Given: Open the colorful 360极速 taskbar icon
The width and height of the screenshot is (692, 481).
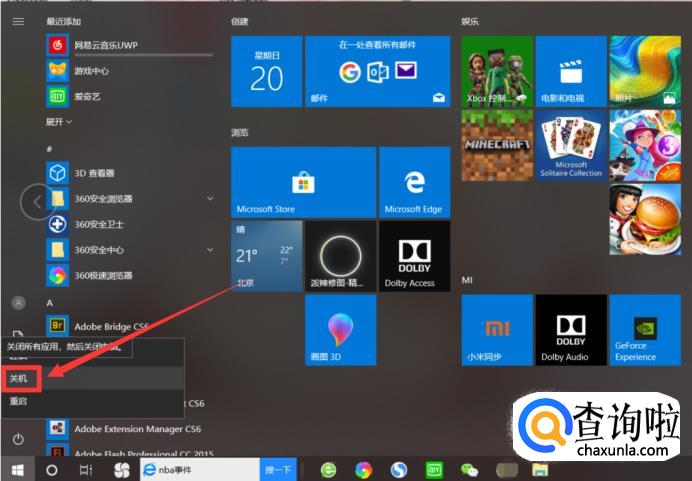Looking at the screenshot, I should pyautogui.click(x=363, y=470).
